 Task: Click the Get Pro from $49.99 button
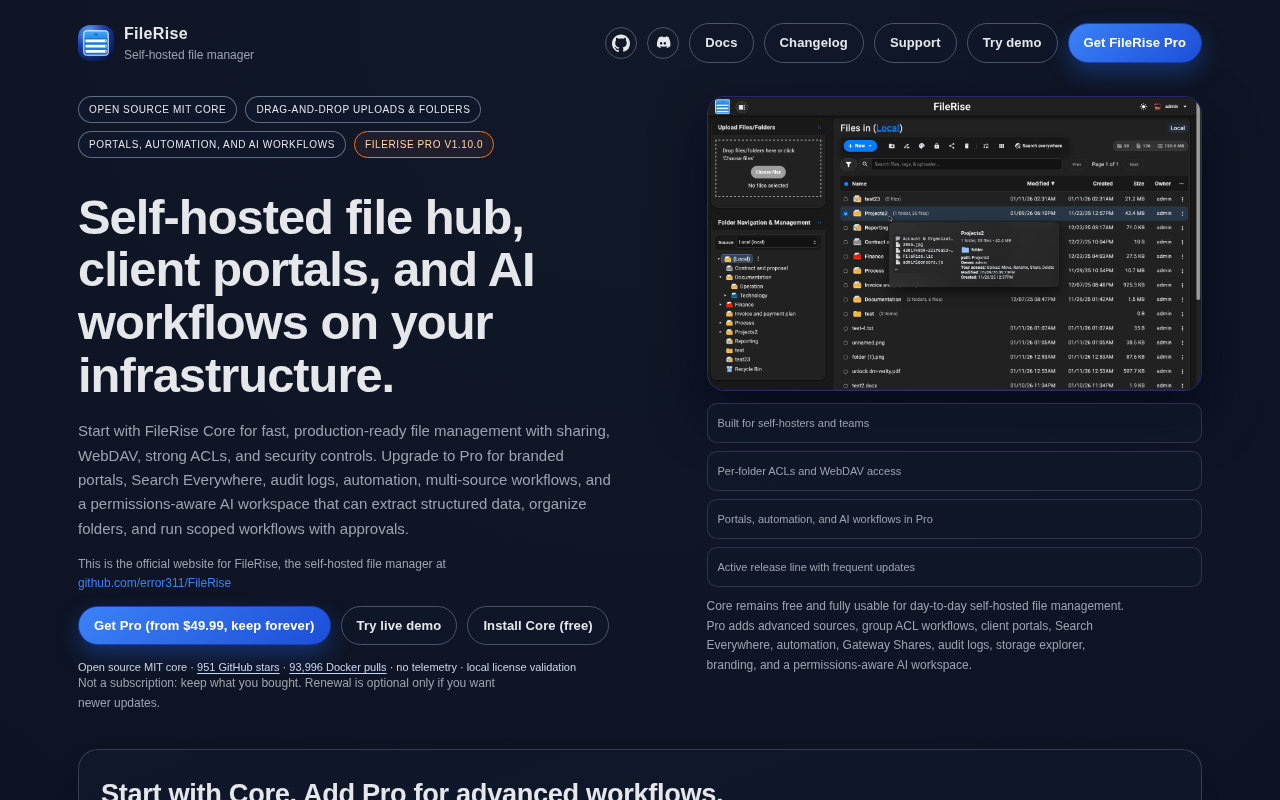(x=204, y=626)
